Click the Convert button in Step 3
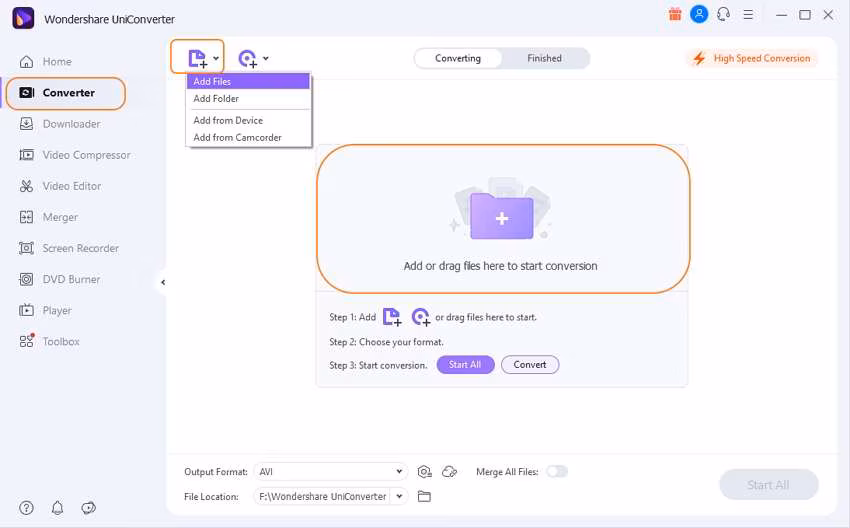Screen dimensions: 850x528 click(530, 365)
